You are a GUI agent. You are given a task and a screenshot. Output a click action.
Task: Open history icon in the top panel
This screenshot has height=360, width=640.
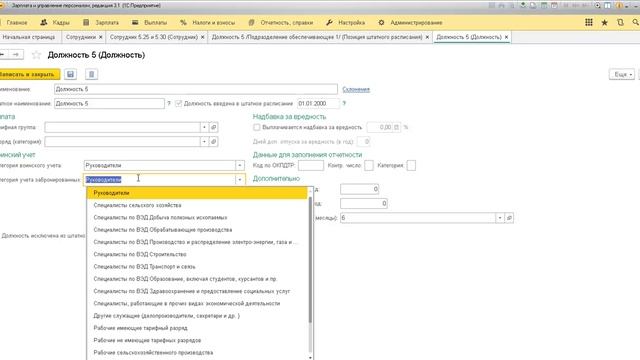(x=620, y=22)
